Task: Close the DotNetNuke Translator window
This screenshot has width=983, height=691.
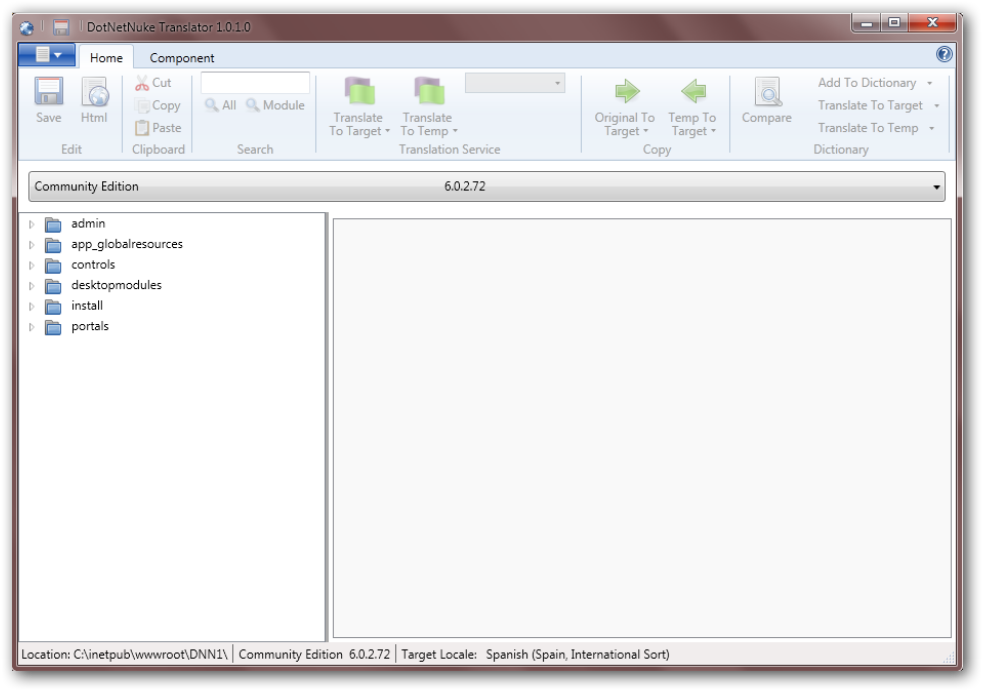Action: pos(932,23)
